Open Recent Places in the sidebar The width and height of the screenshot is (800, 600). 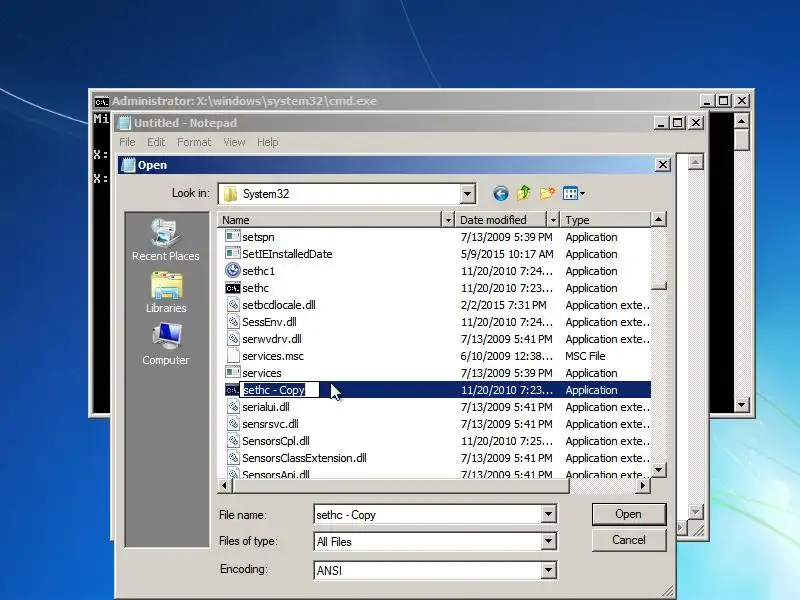click(166, 240)
